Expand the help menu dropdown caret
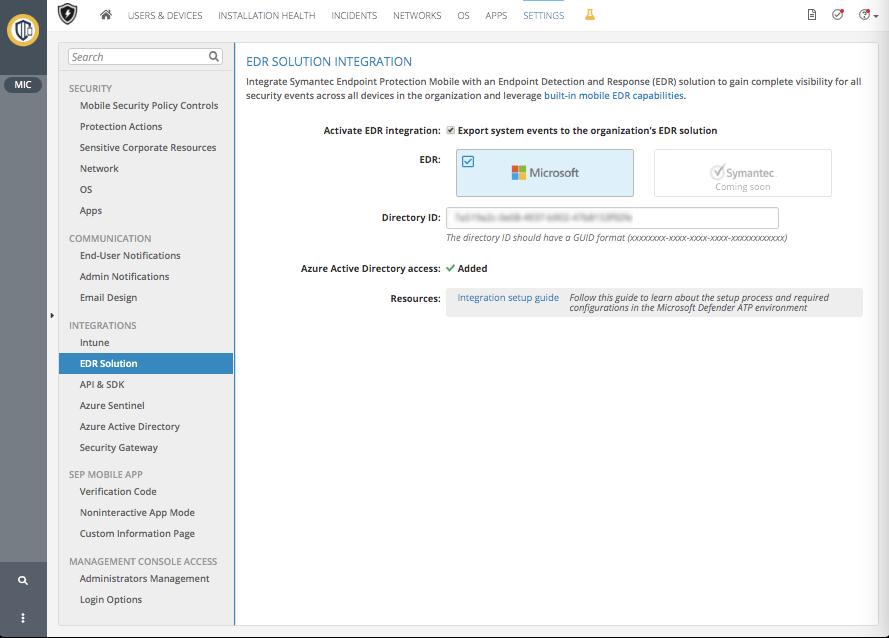 (874, 15)
